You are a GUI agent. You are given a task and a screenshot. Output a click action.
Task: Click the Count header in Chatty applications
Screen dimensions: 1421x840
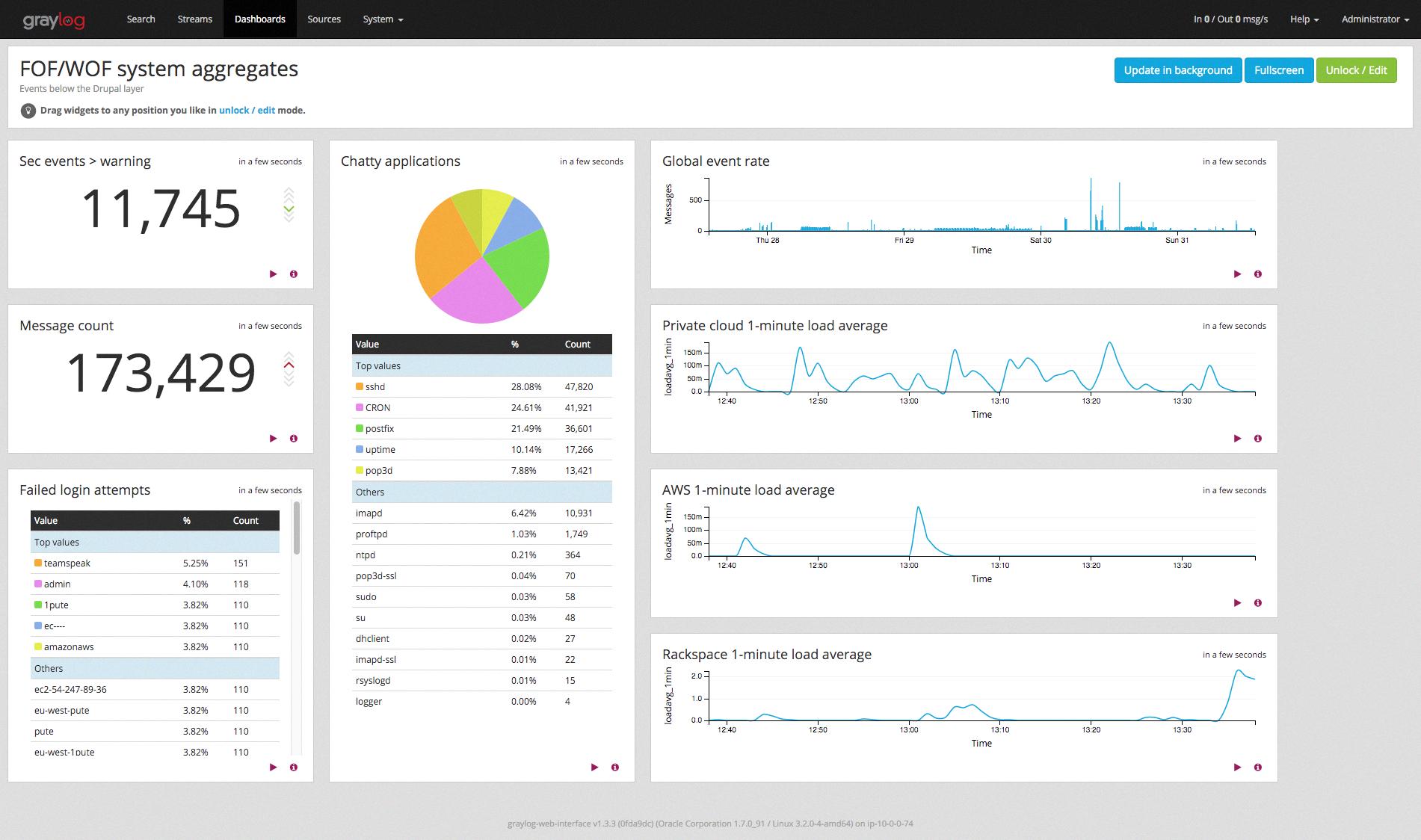[x=577, y=345]
